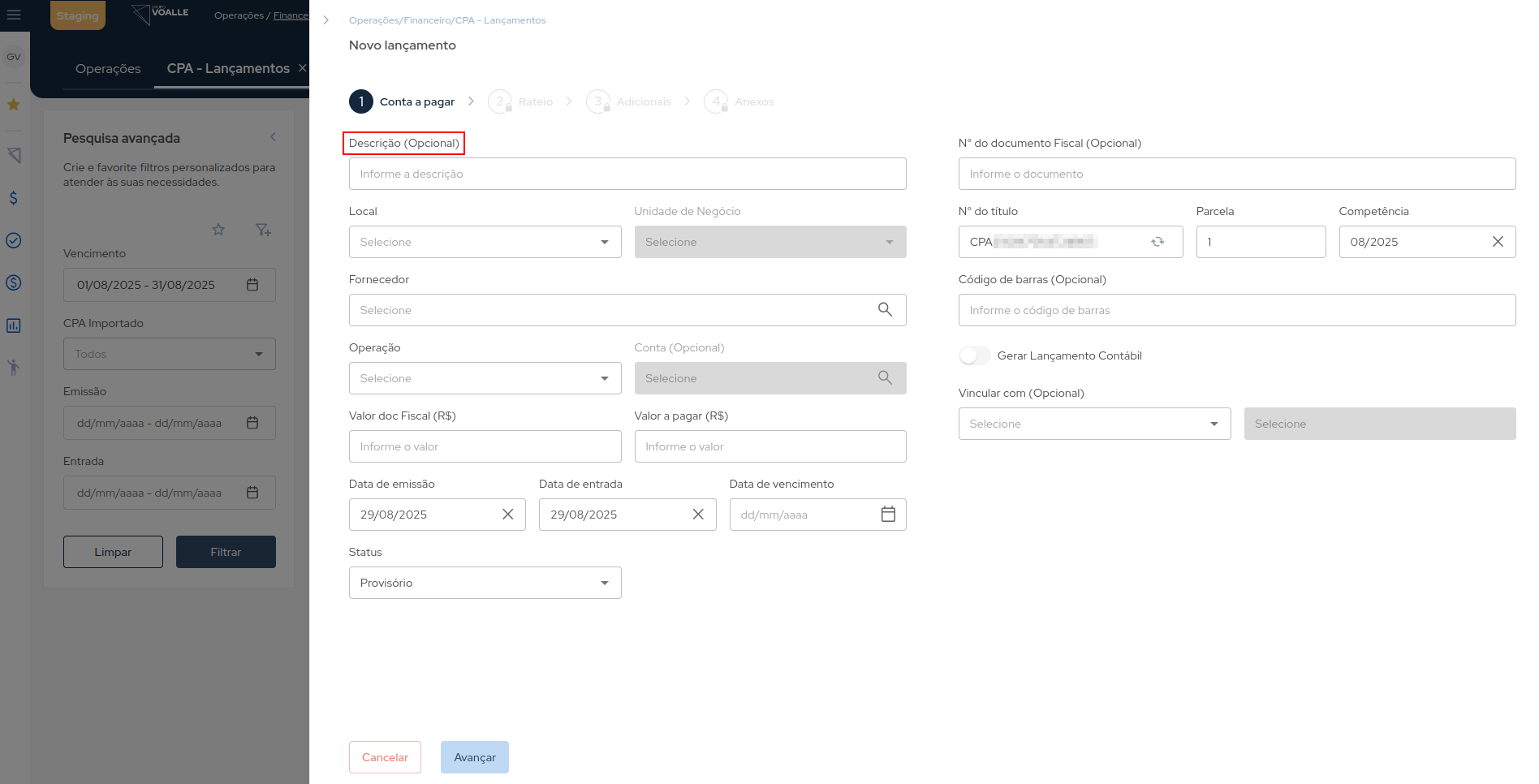Expand the Operação dropdown
Image resolution: width=1539 pixels, height=784 pixels.
[485, 378]
